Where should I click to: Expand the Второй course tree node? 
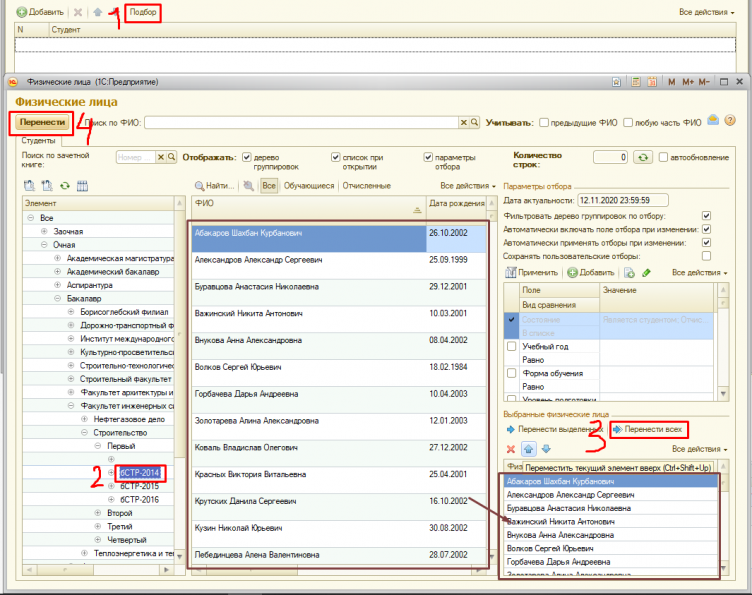click(x=98, y=513)
